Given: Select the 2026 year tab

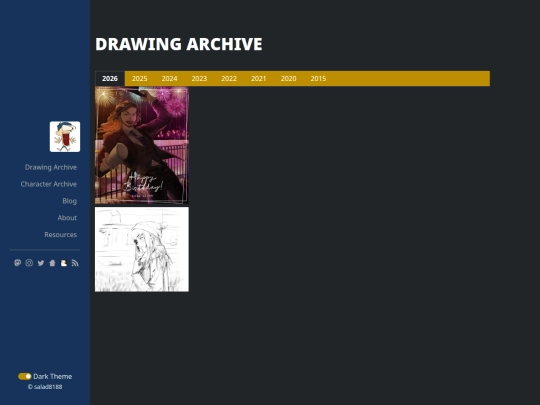Looking at the screenshot, I should click(x=110, y=79).
